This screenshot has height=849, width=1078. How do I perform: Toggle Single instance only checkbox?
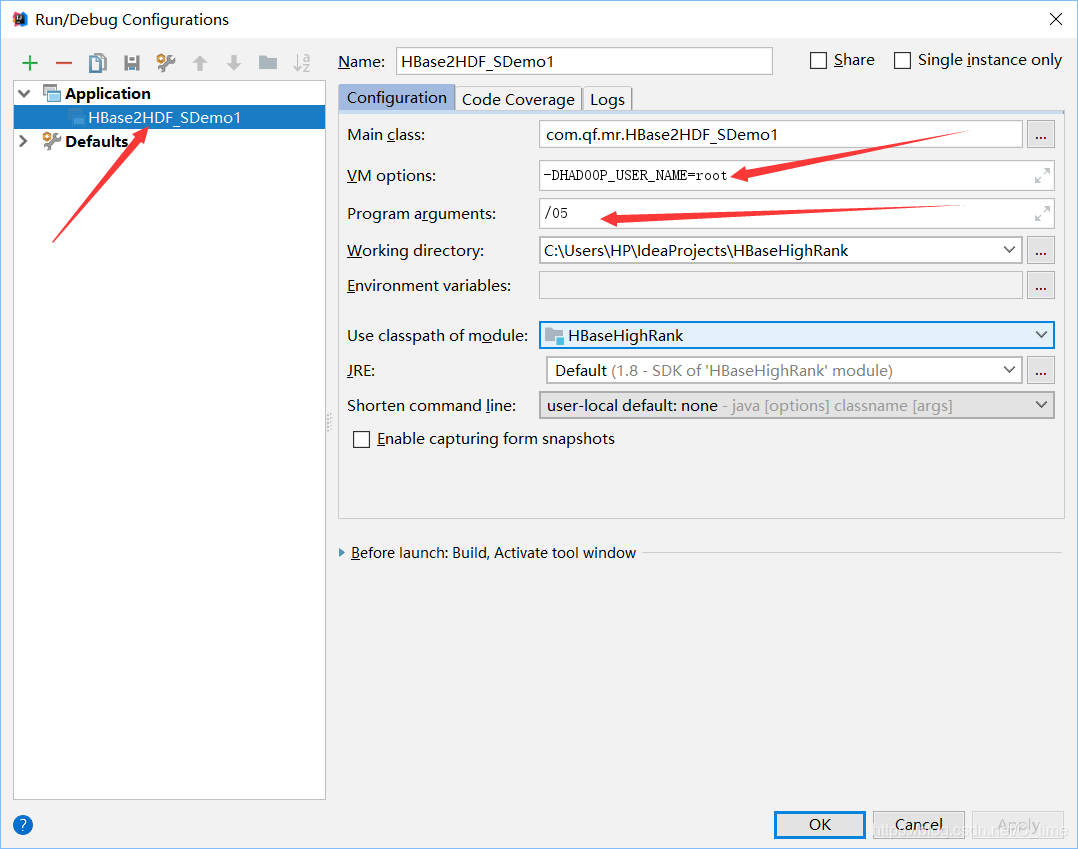902,60
